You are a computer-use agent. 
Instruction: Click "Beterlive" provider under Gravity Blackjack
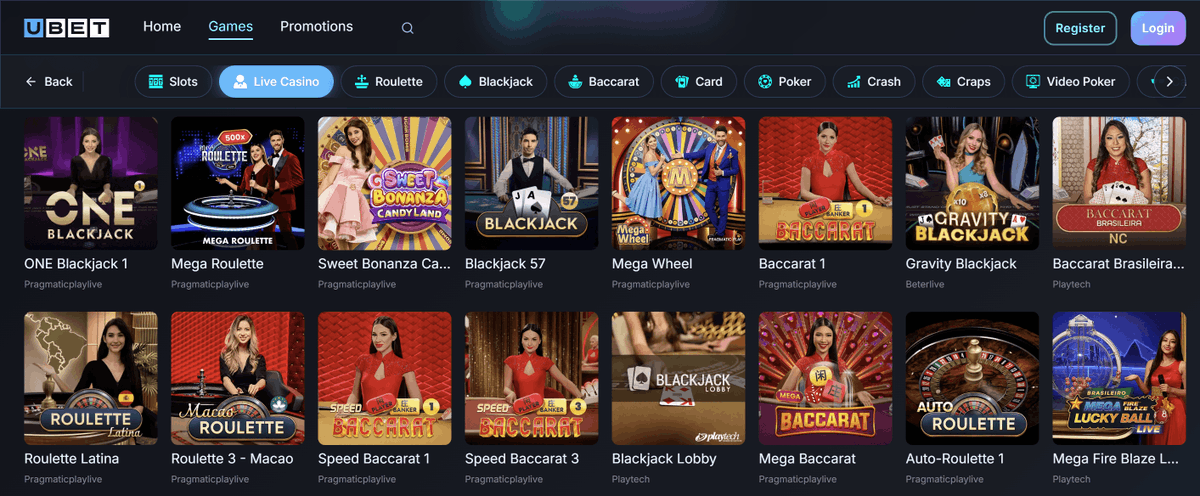pyautogui.click(x=925, y=285)
